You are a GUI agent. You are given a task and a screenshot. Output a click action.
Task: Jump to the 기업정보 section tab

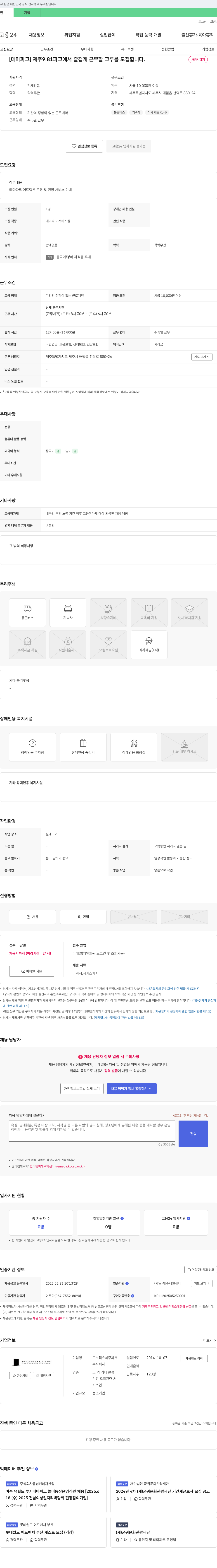tap(208, 49)
